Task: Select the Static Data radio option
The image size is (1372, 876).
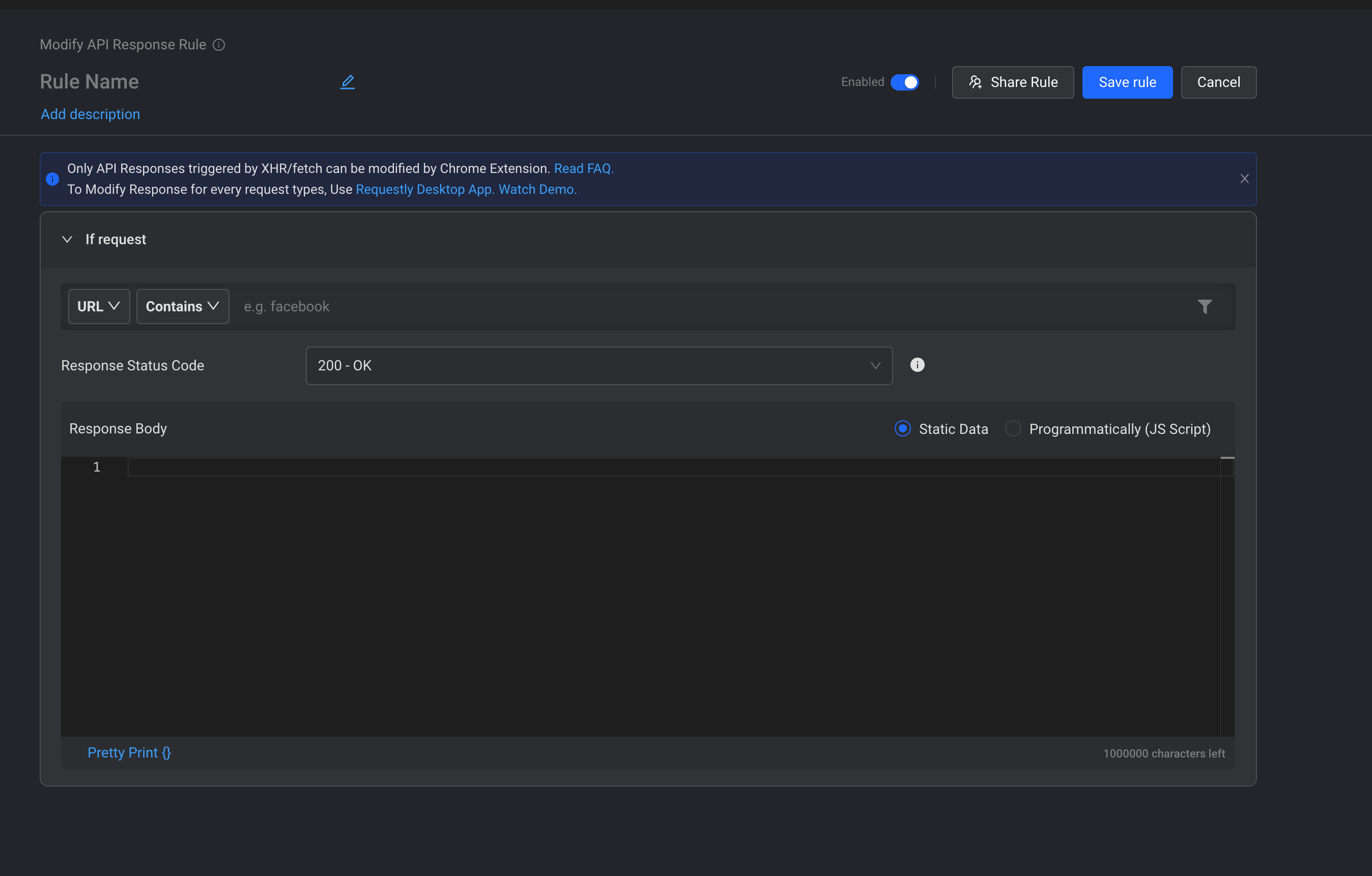Action: pyautogui.click(x=902, y=428)
